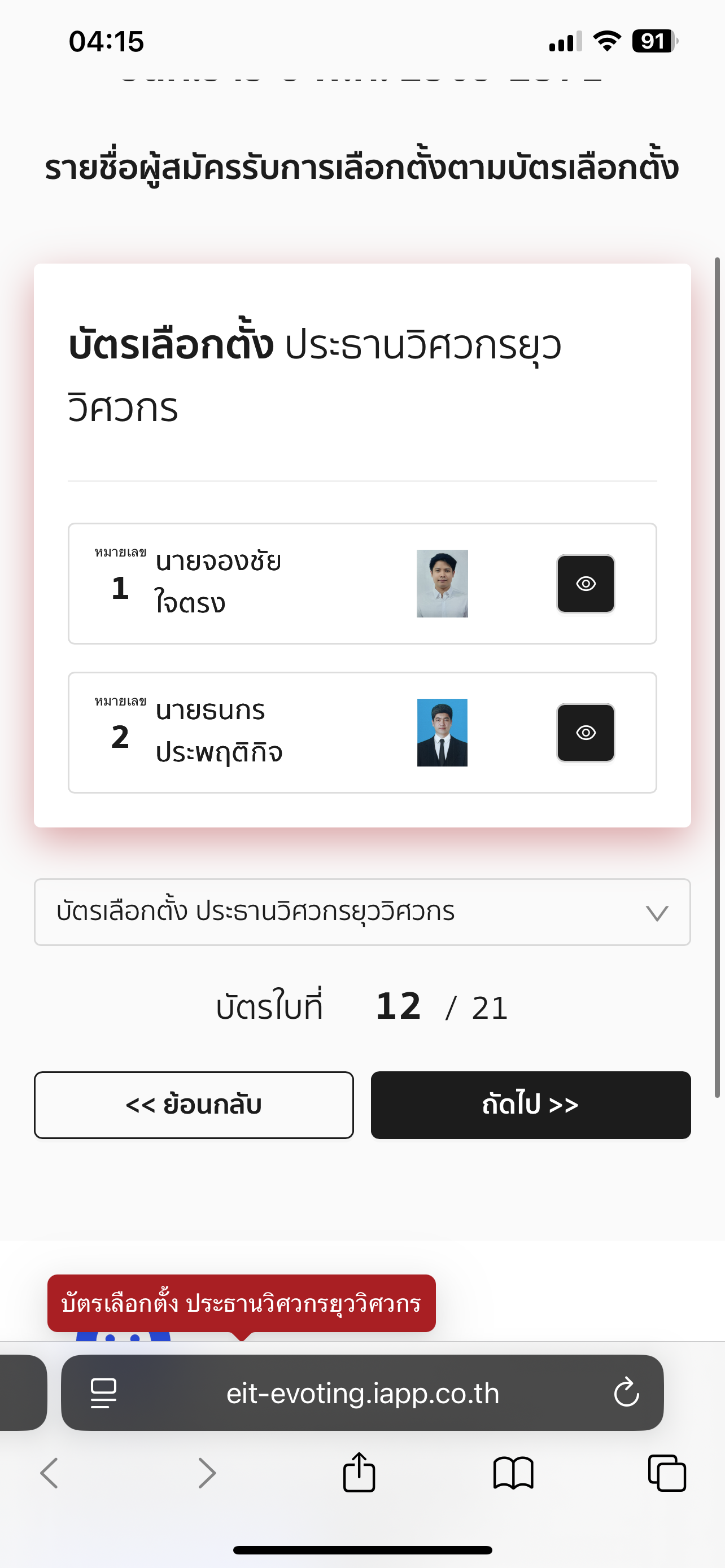Click the page scrollbar on the right edge
This screenshot has height=1568, width=725.
coord(717,677)
